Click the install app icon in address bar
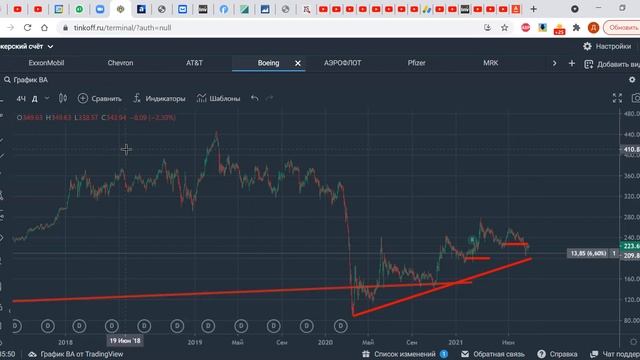Image resolution: width=640 pixels, height=360 pixels. [487, 28]
